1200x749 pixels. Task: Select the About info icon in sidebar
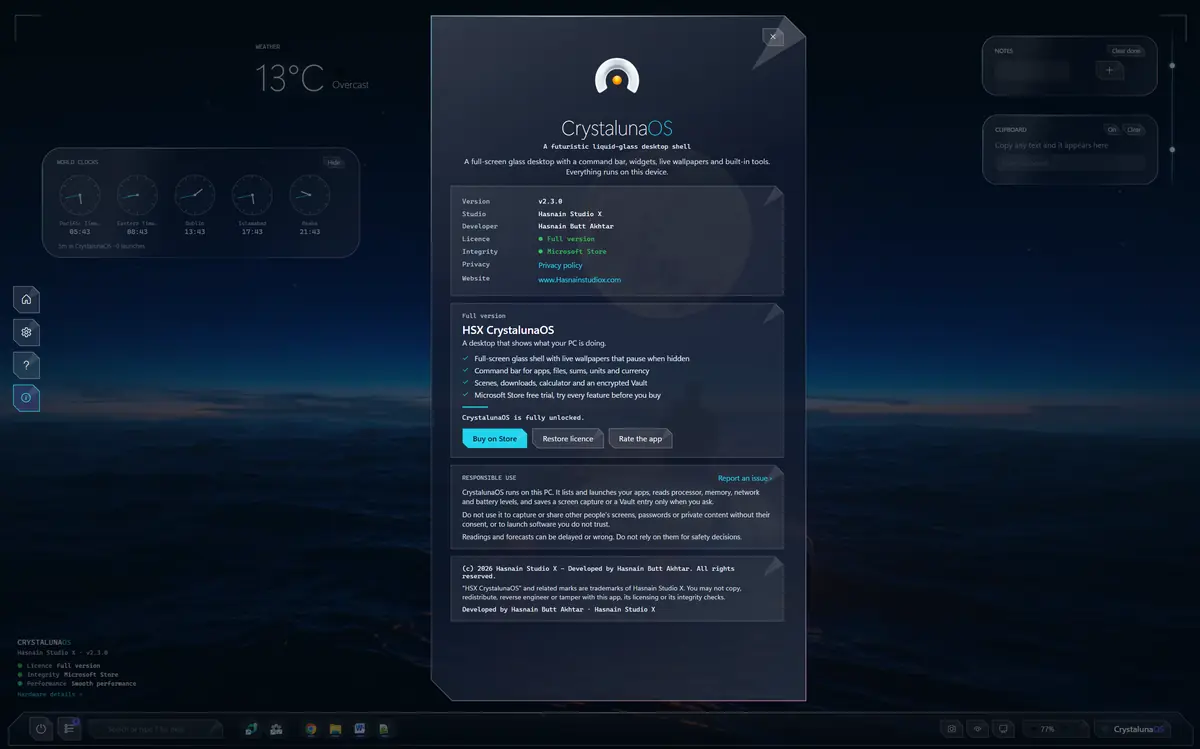(26, 397)
